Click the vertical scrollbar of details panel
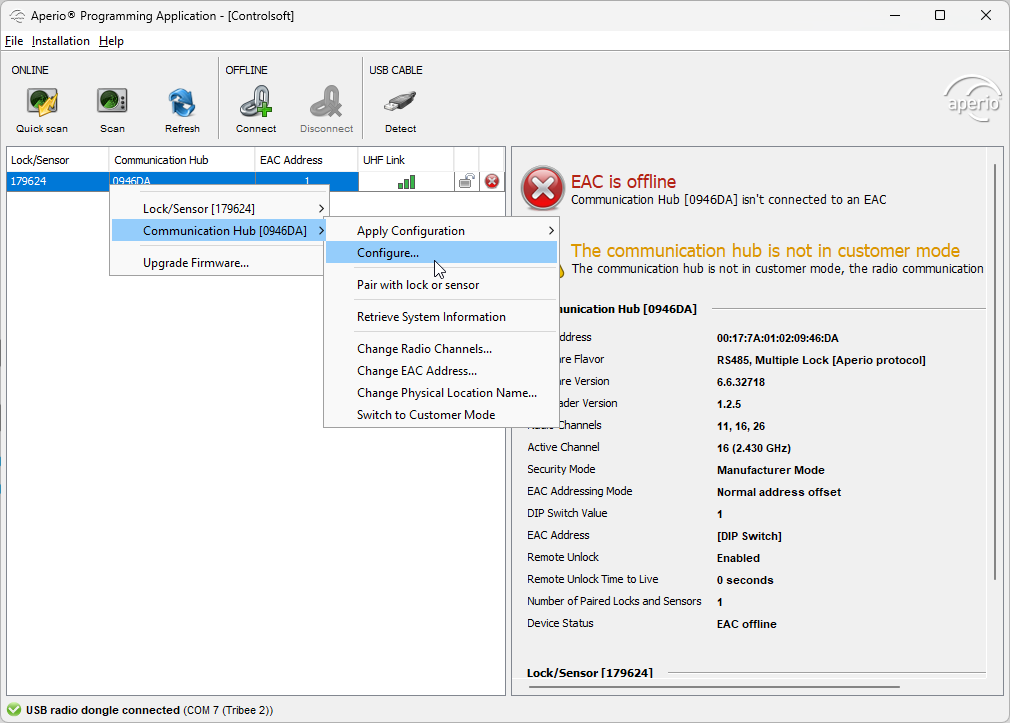1010x723 pixels. coord(995,371)
